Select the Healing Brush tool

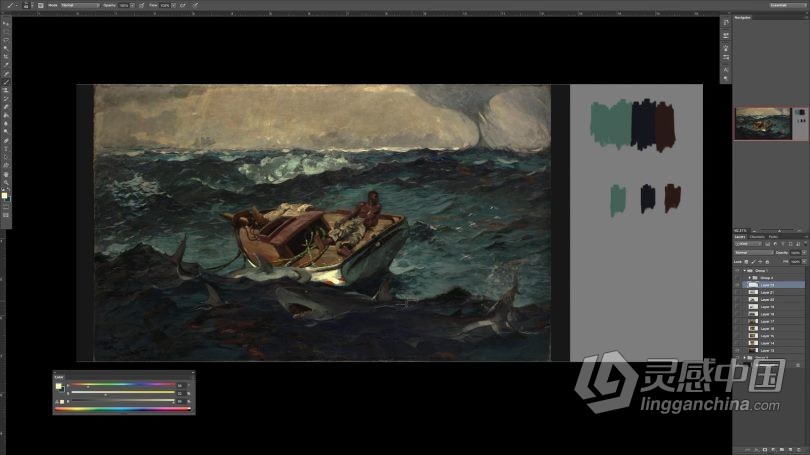coord(7,73)
